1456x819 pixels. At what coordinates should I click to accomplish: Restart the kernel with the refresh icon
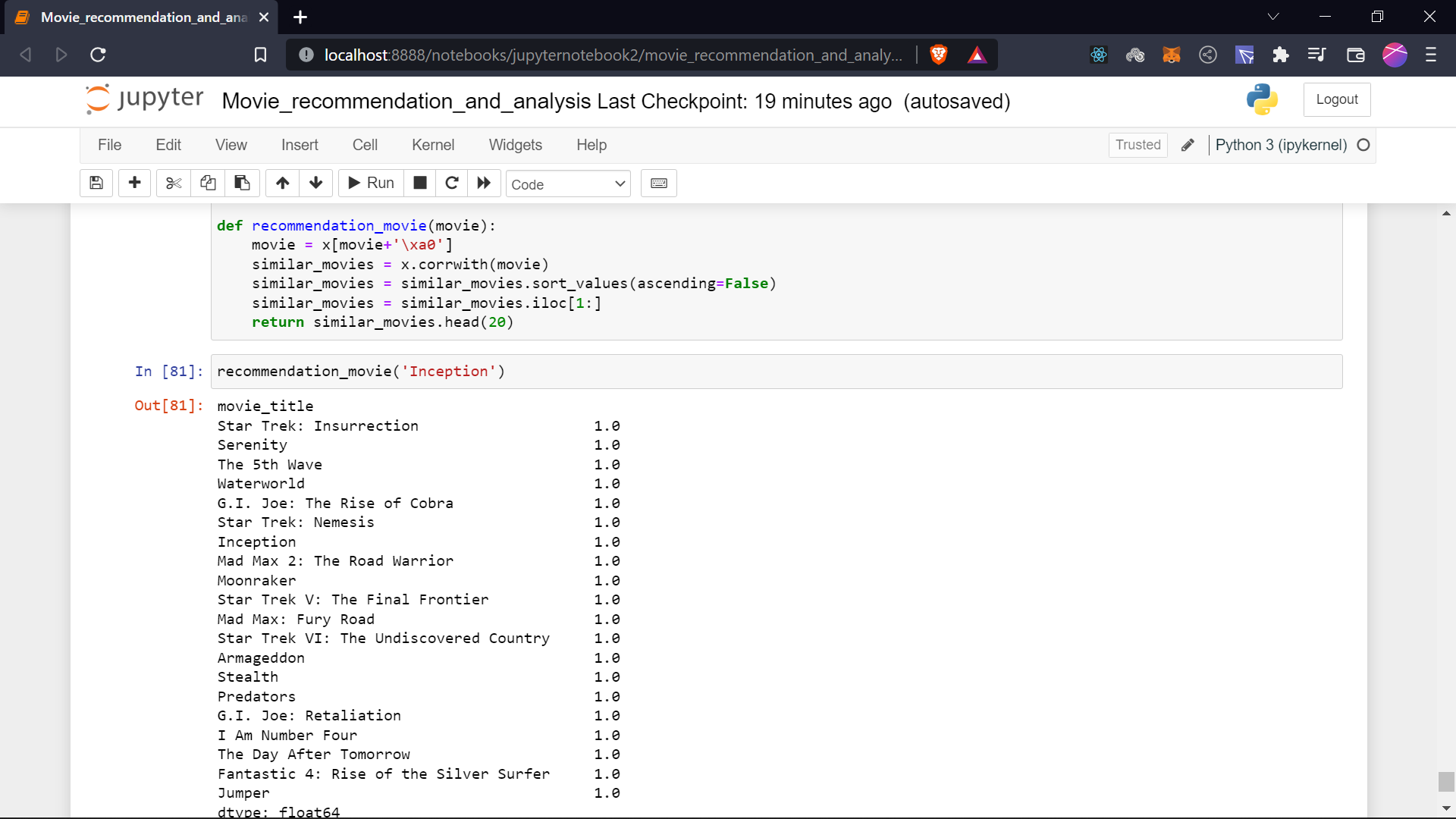pyautogui.click(x=452, y=183)
